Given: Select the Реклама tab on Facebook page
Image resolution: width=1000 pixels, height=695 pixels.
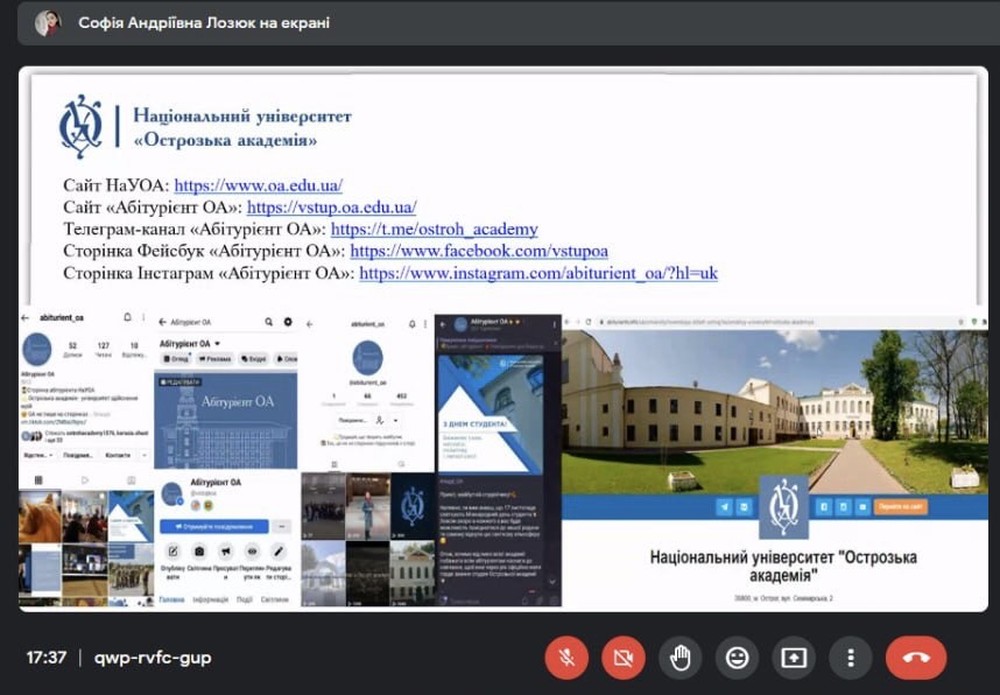Looking at the screenshot, I should click(214, 359).
